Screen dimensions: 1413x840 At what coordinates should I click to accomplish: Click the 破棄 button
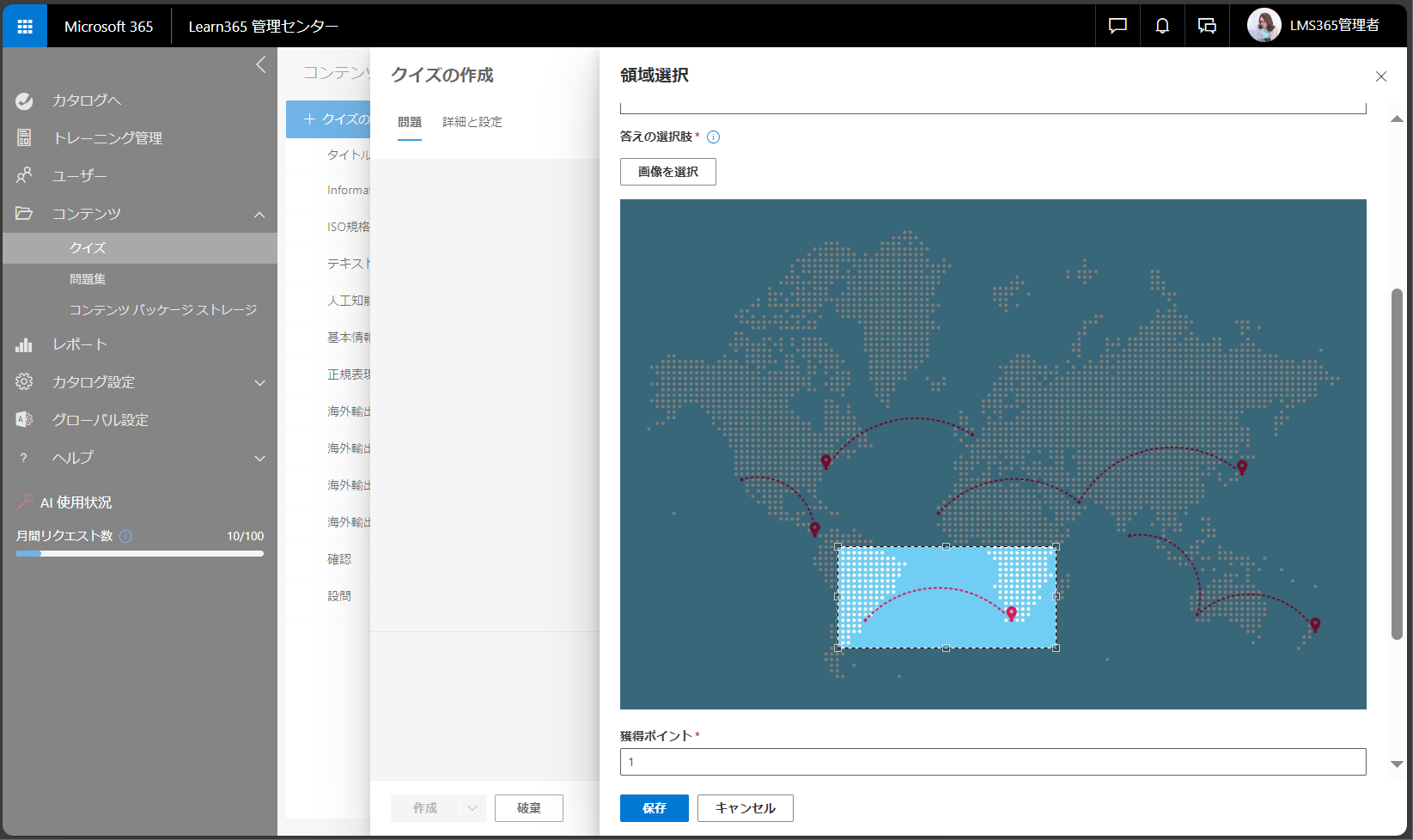[x=529, y=808]
